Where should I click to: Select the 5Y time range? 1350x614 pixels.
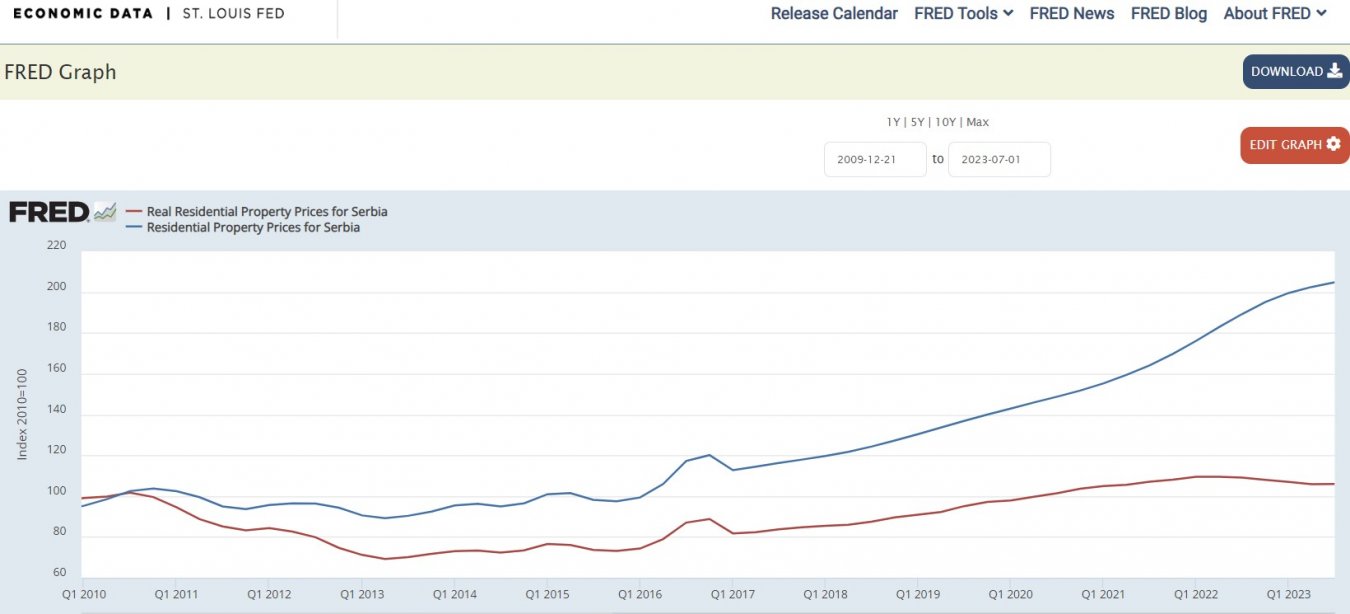[x=917, y=122]
